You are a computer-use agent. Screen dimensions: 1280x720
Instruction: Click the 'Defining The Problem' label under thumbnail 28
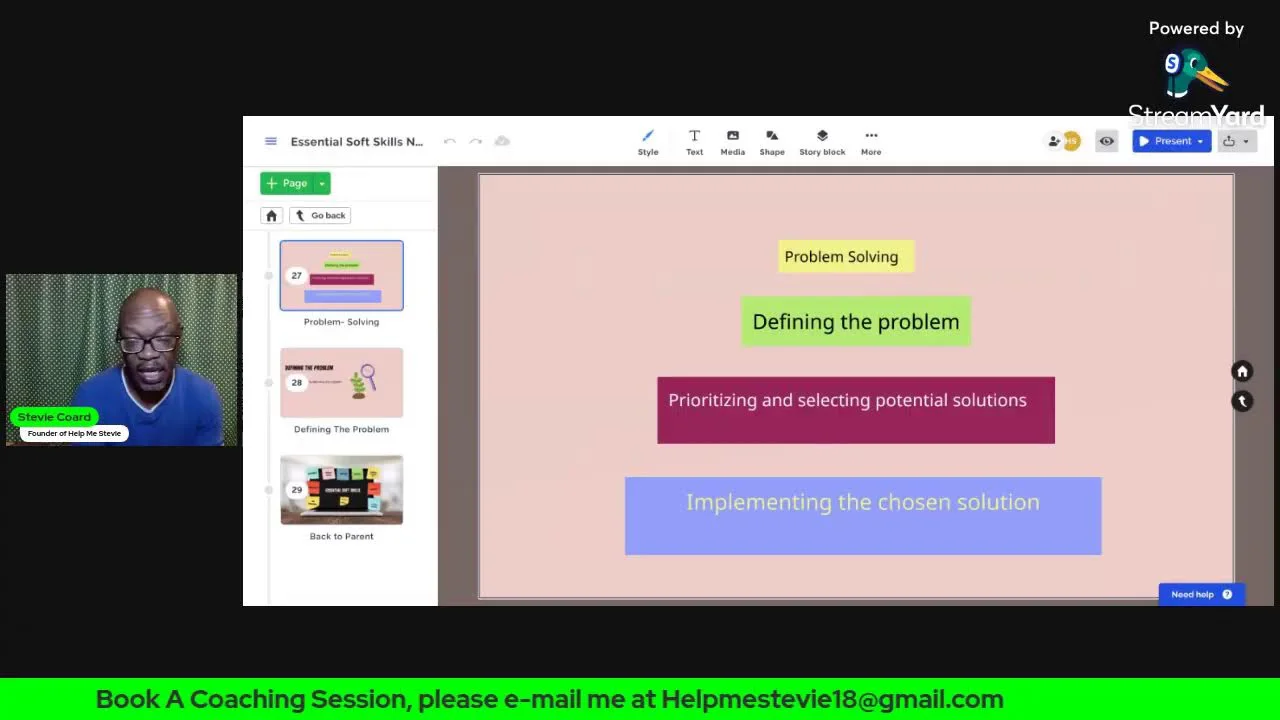click(x=341, y=429)
